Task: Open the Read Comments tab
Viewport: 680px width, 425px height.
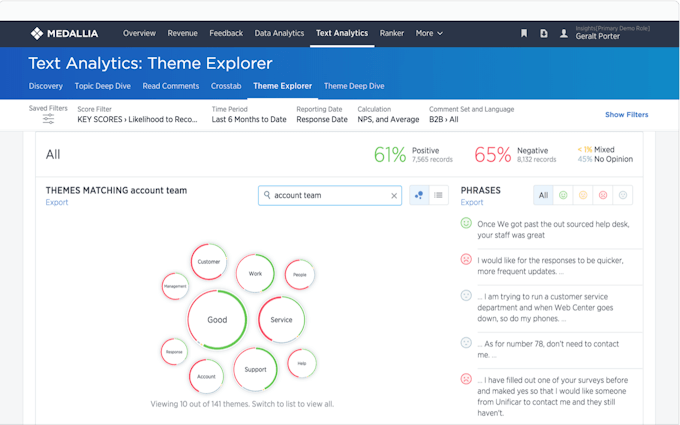Action: click(171, 86)
